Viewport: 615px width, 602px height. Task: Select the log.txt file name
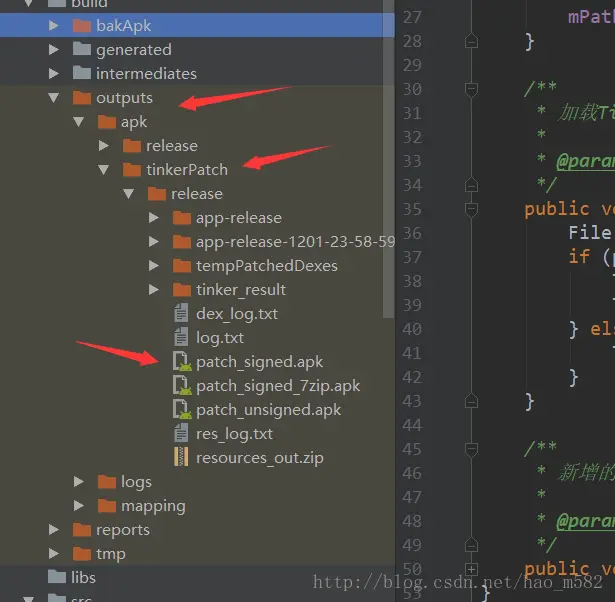pyautogui.click(x=220, y=338)
